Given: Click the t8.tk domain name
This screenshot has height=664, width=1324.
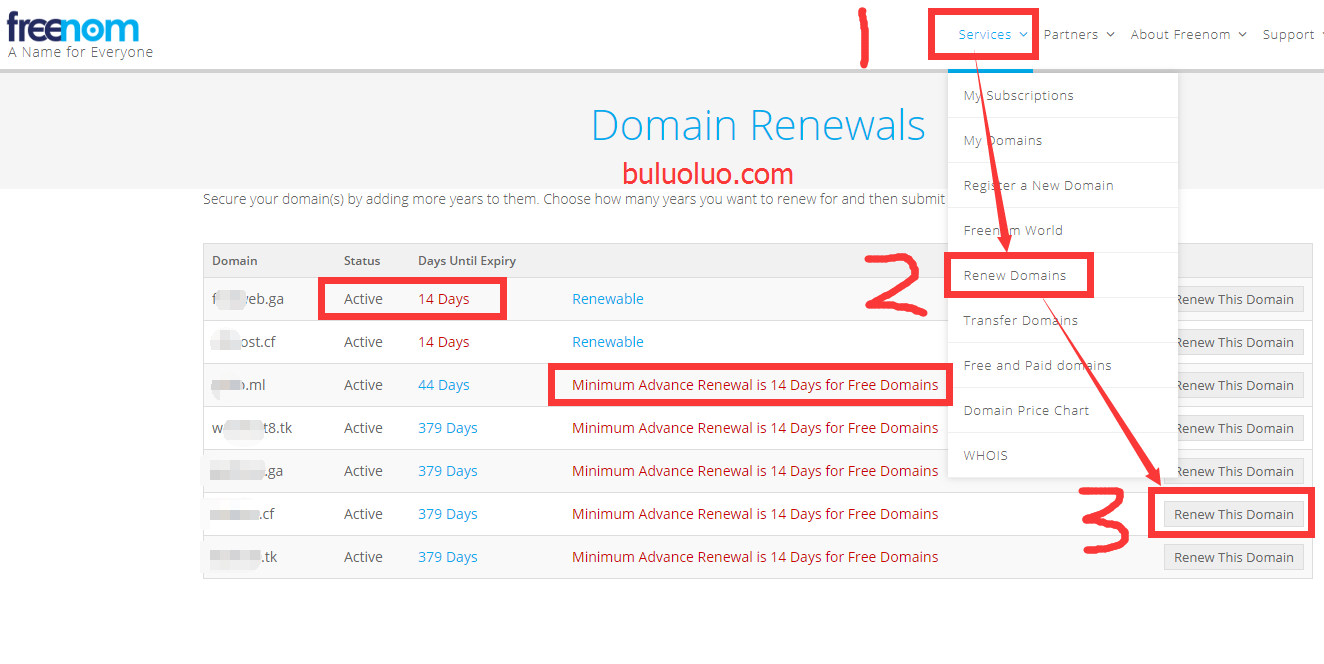Looking at the screenshot, I should [x=252, y=428].
